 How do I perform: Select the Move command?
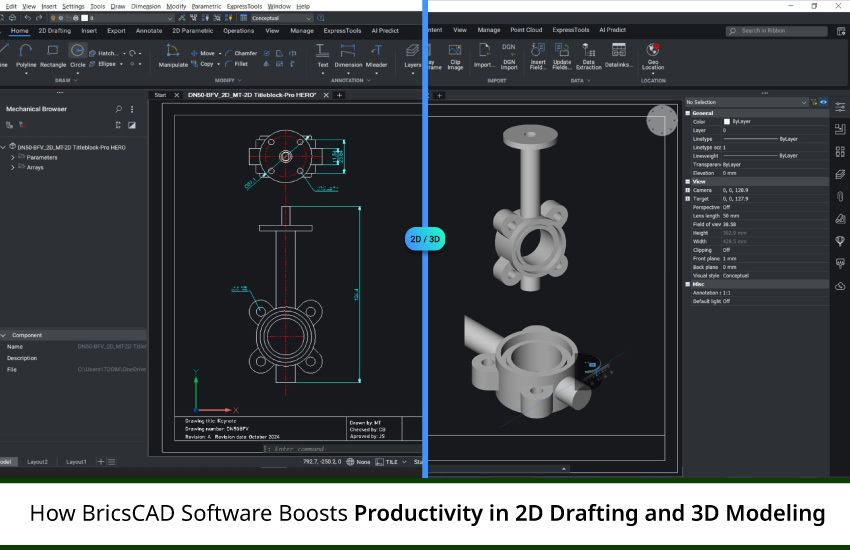(x=203, y=53)
